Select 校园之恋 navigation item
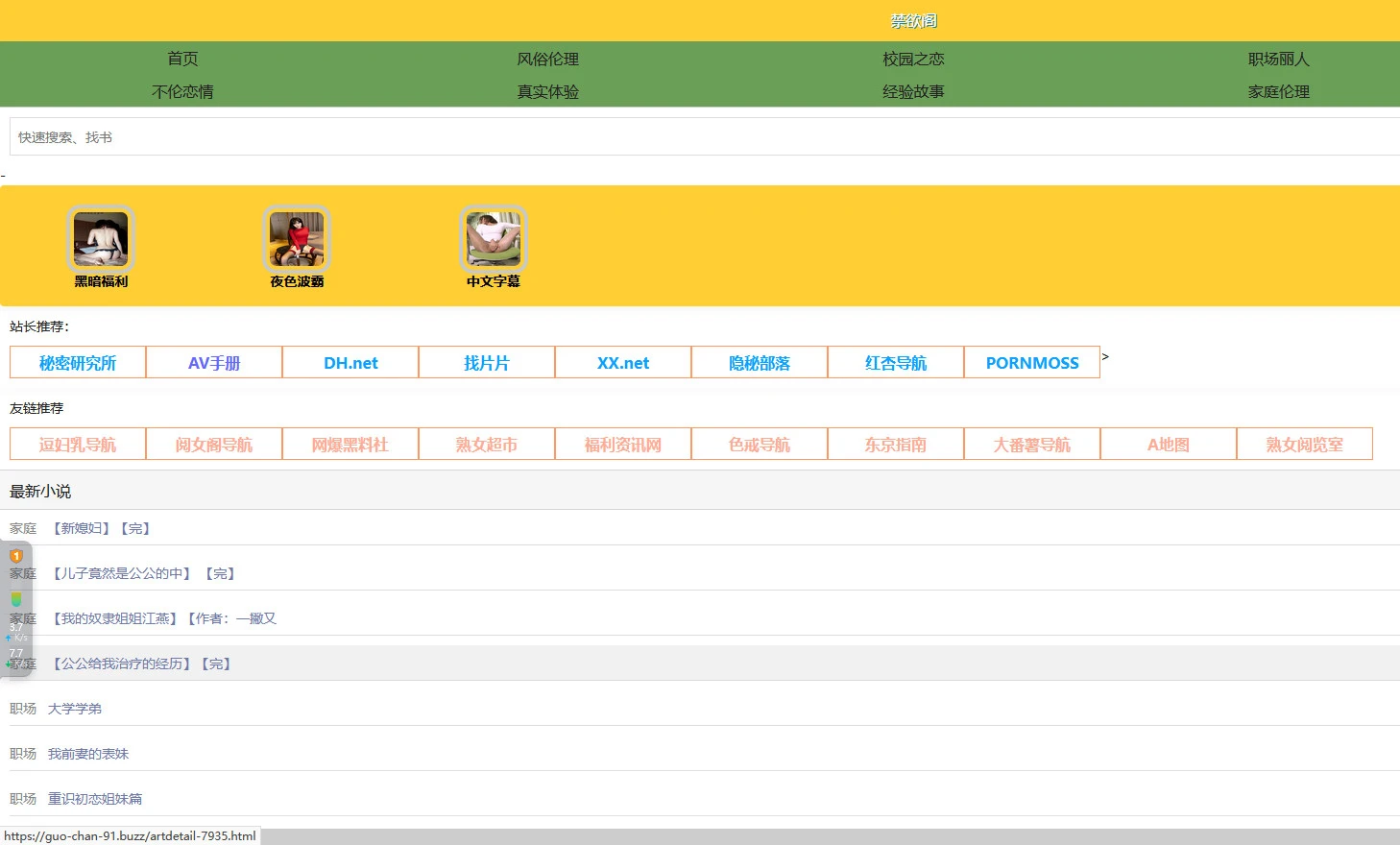Screen dimensions: 1400x845 click(x=913, y=59)
